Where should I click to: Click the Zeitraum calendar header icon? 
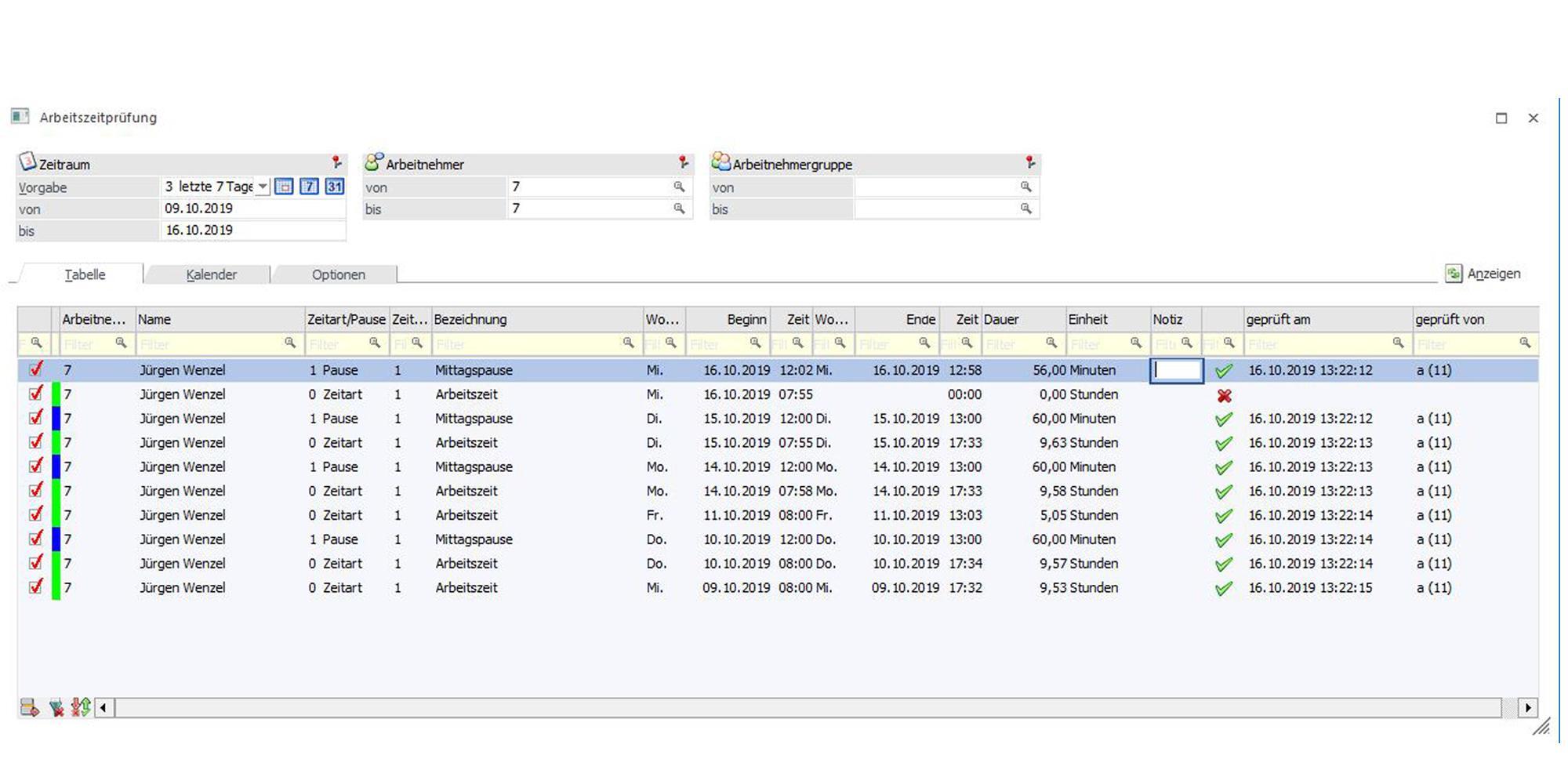coord(27,162)
